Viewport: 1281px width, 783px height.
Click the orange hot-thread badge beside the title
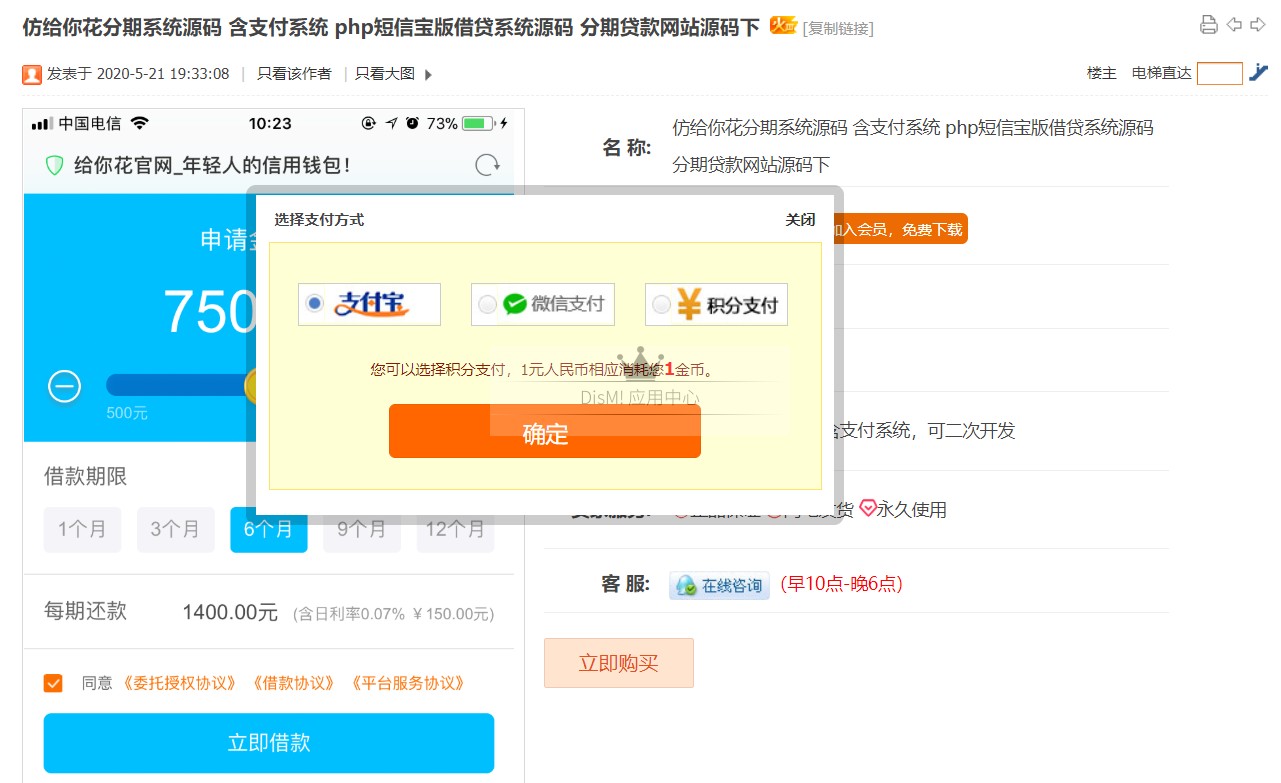click(x=783, y=26)
